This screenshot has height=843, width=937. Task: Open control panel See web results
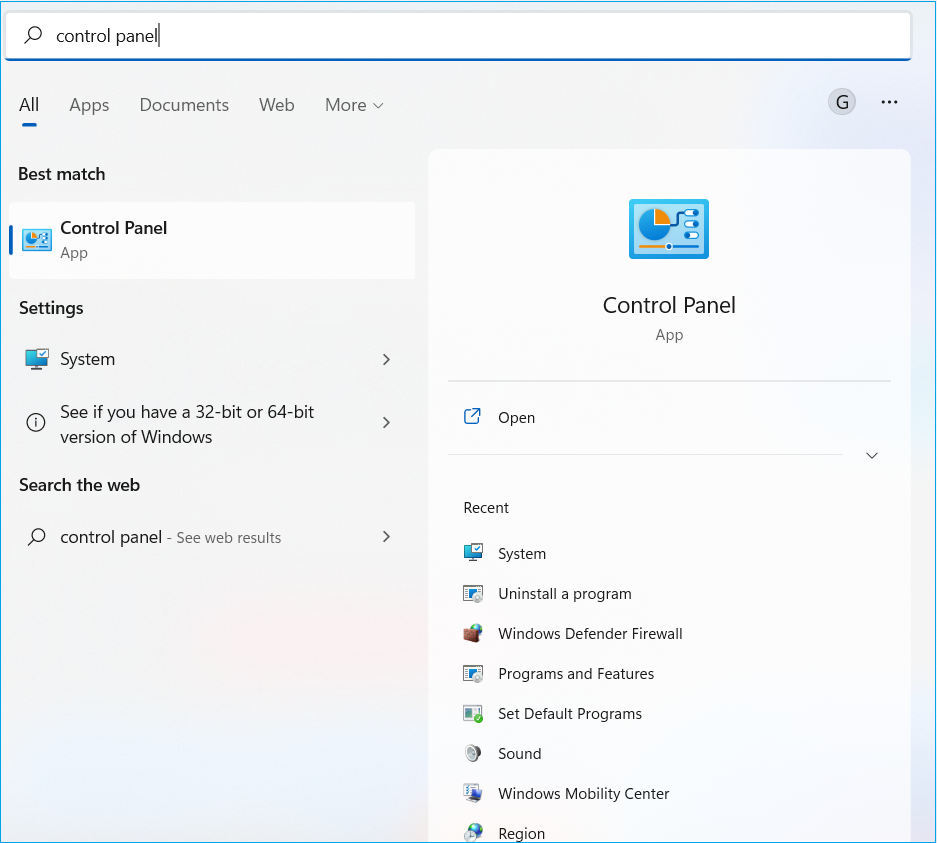pyautogui.click(x=212, y=537)
